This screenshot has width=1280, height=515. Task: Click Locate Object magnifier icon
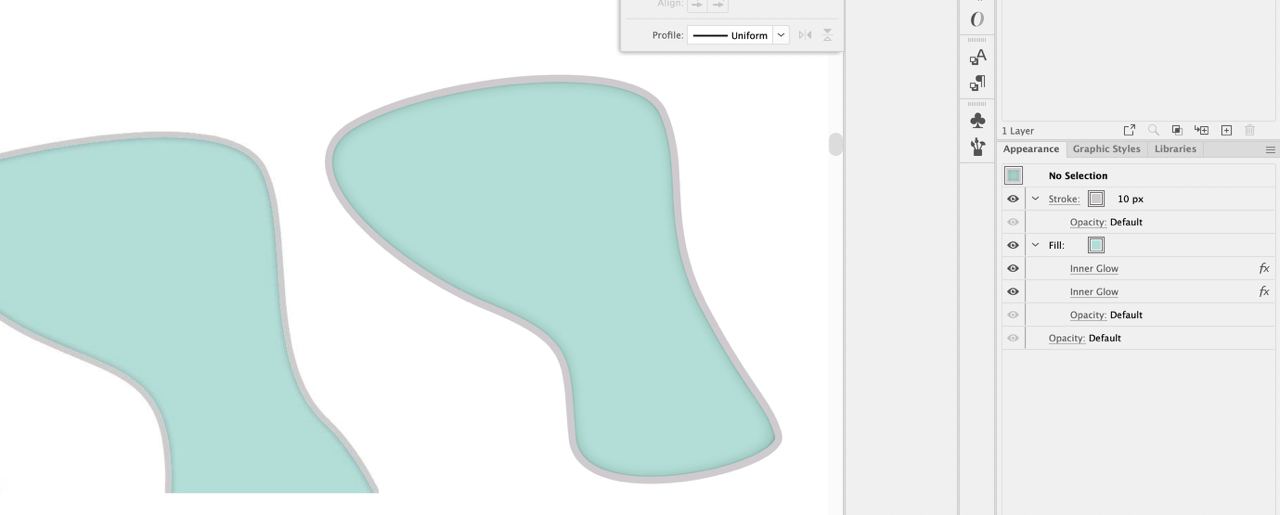click(1153, 130)
